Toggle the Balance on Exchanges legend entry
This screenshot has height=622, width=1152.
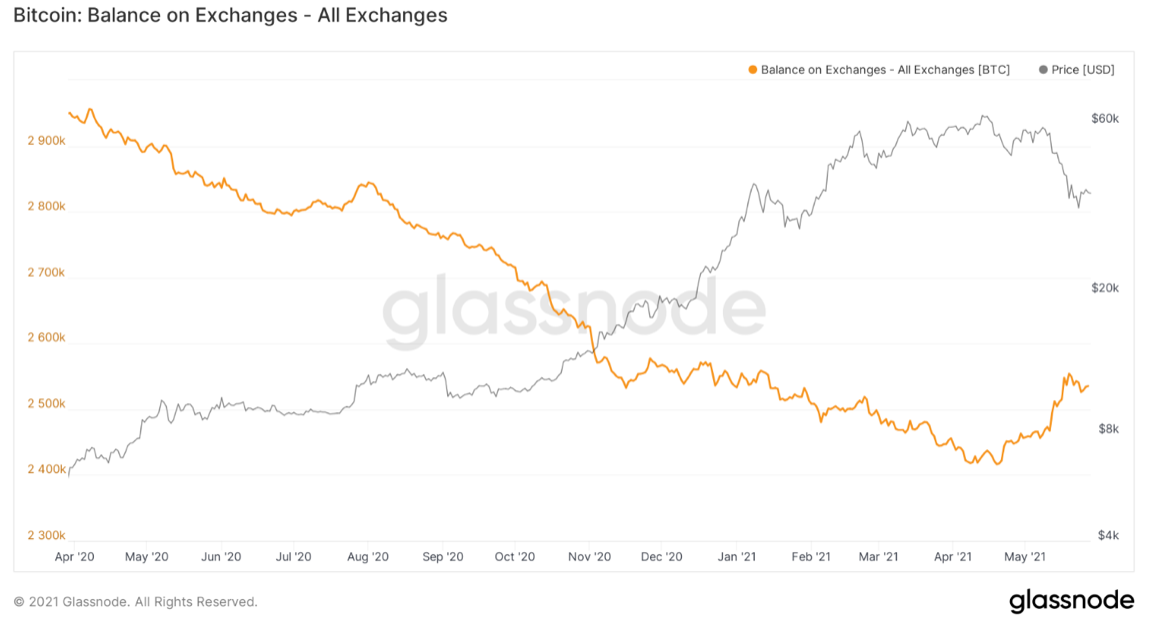(879, 70)
